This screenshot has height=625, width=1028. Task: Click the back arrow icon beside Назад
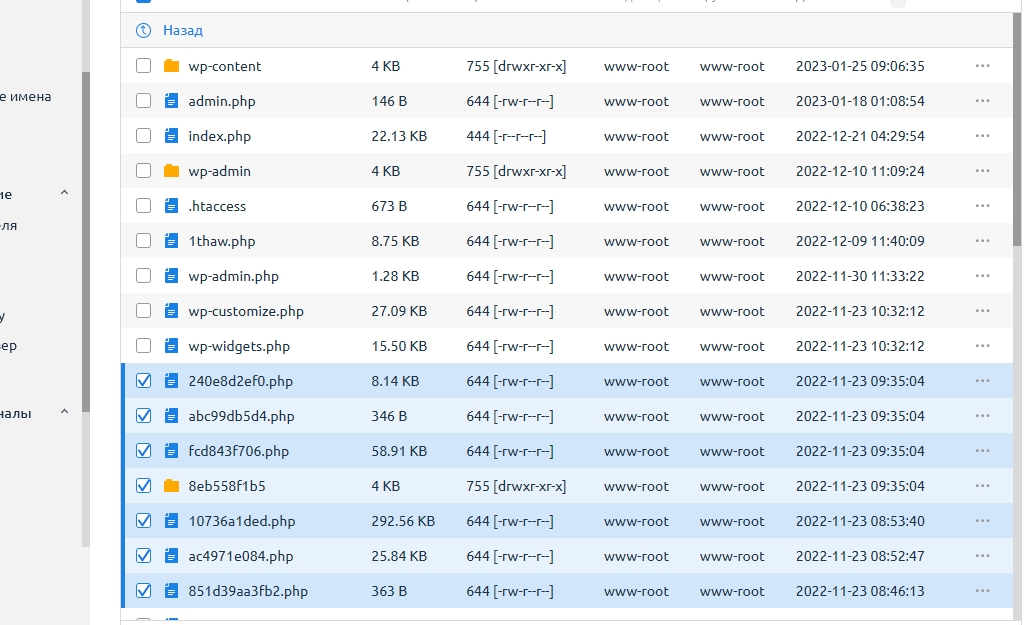click(143, 31)
